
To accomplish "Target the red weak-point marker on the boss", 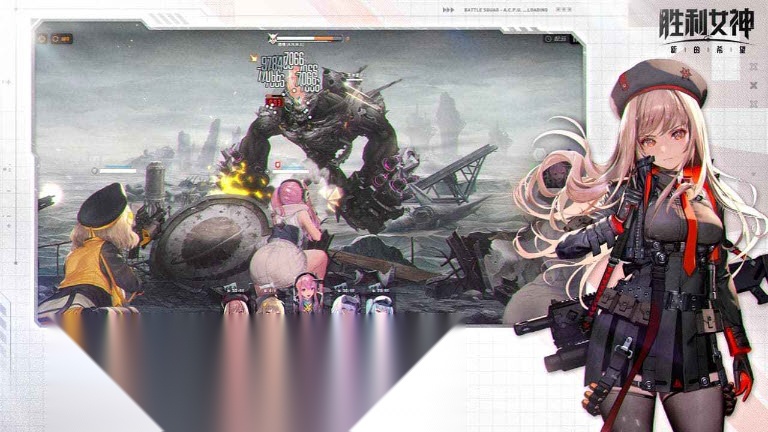I will click(274, 102).
